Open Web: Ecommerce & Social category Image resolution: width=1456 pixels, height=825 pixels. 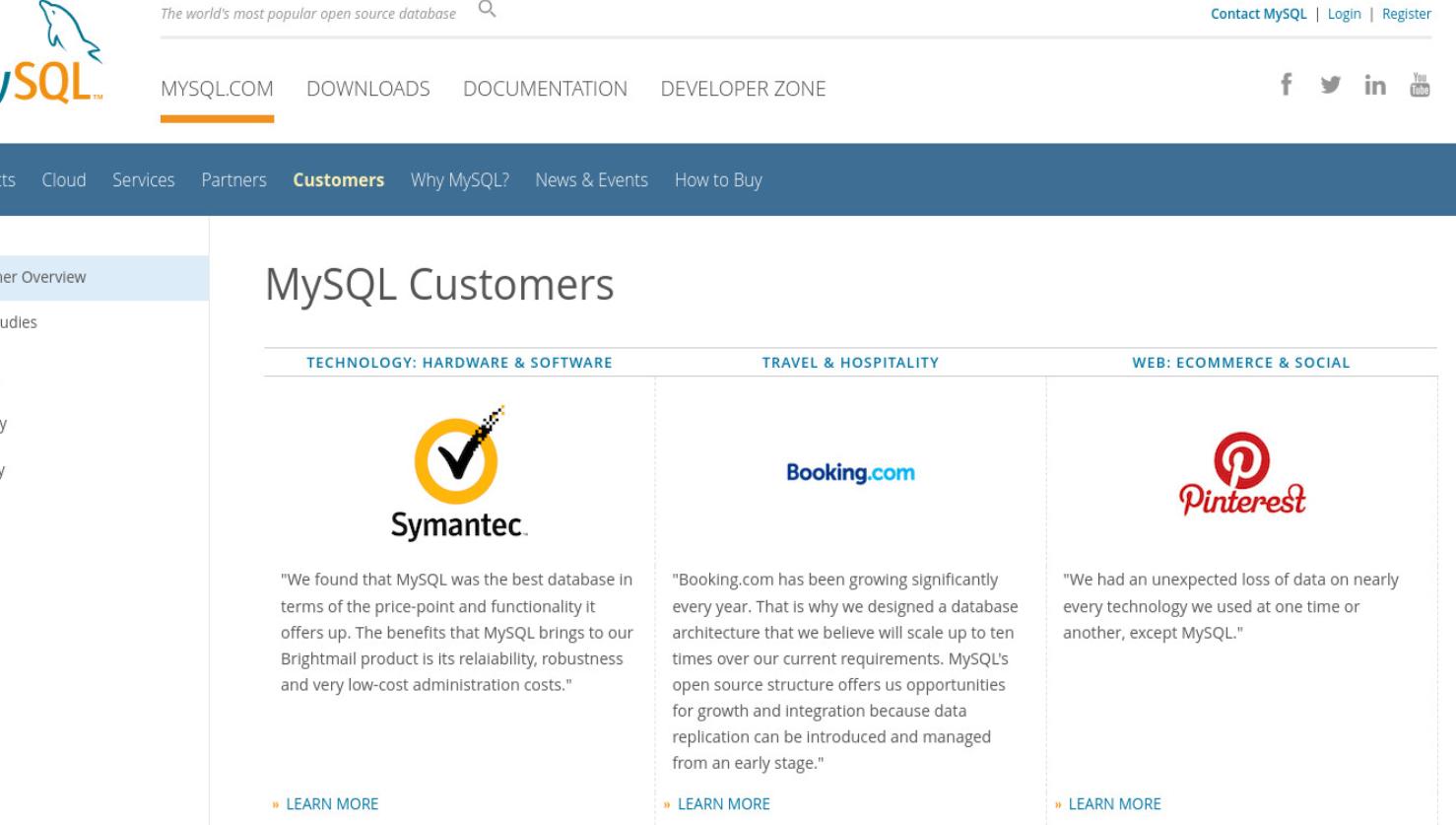click(1241, 363)
